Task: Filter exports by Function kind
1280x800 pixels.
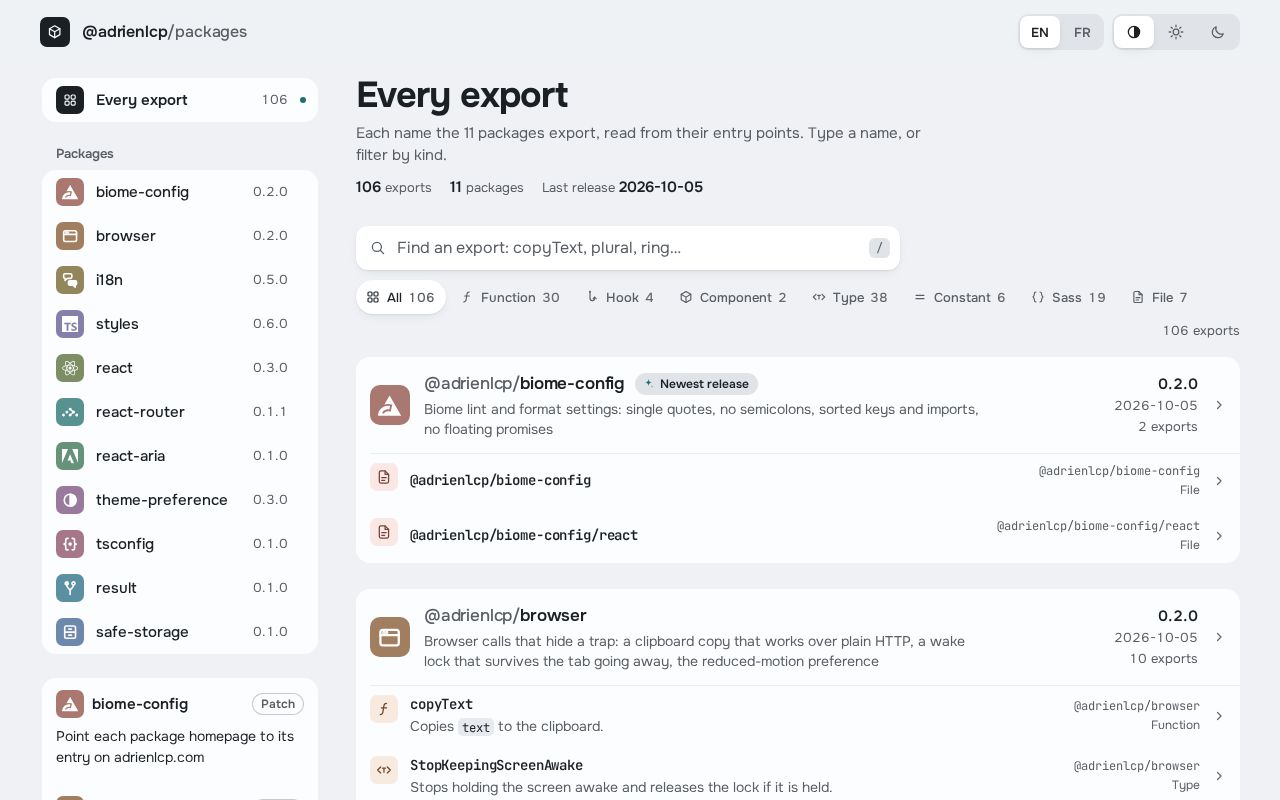Action: tap(510, 297)
